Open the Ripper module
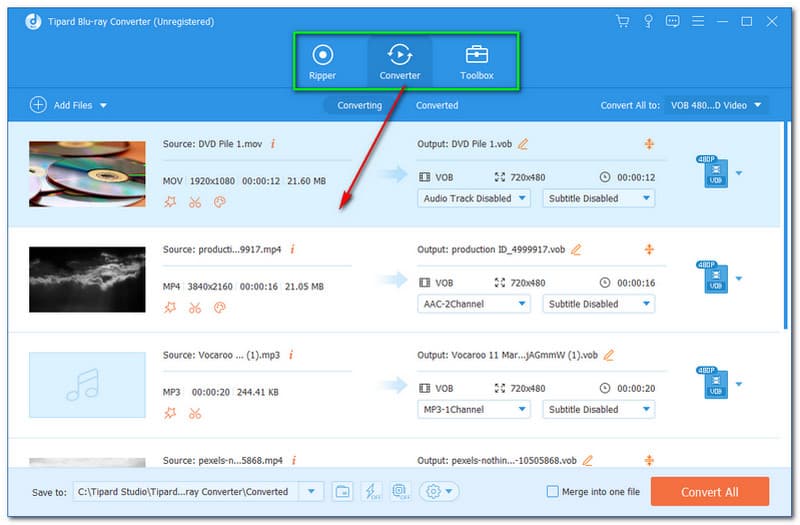800x525 pixels. (322, 61)
